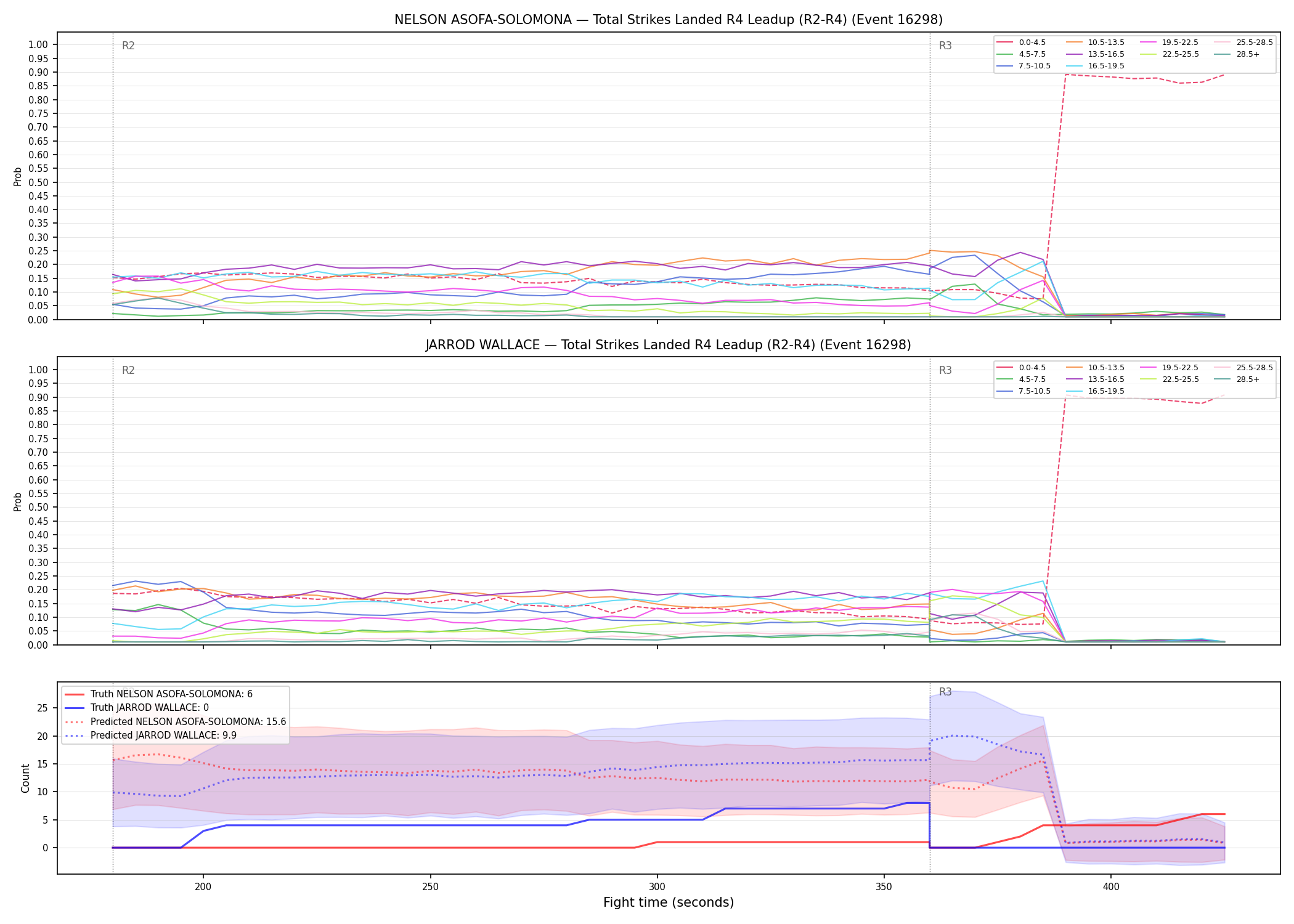Image resolution: width=1294 pixels, height=924 pixels.
Task: Click the 'Fight time (seconds)' axis label
Action: (x=669, y=902)
